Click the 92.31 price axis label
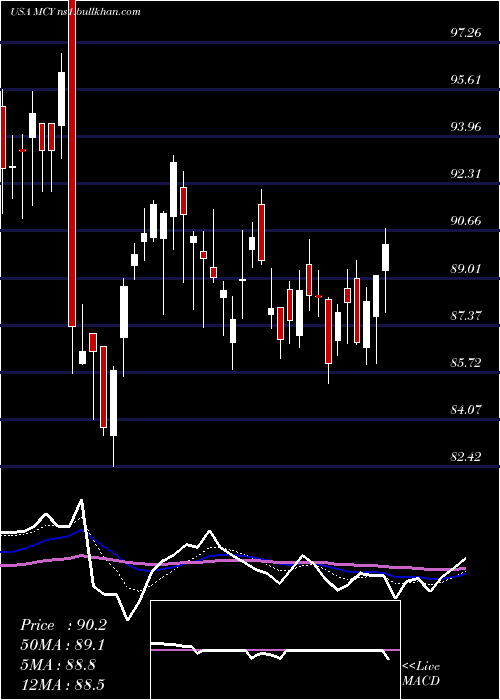Screen dimensions: 500x700 466,174
